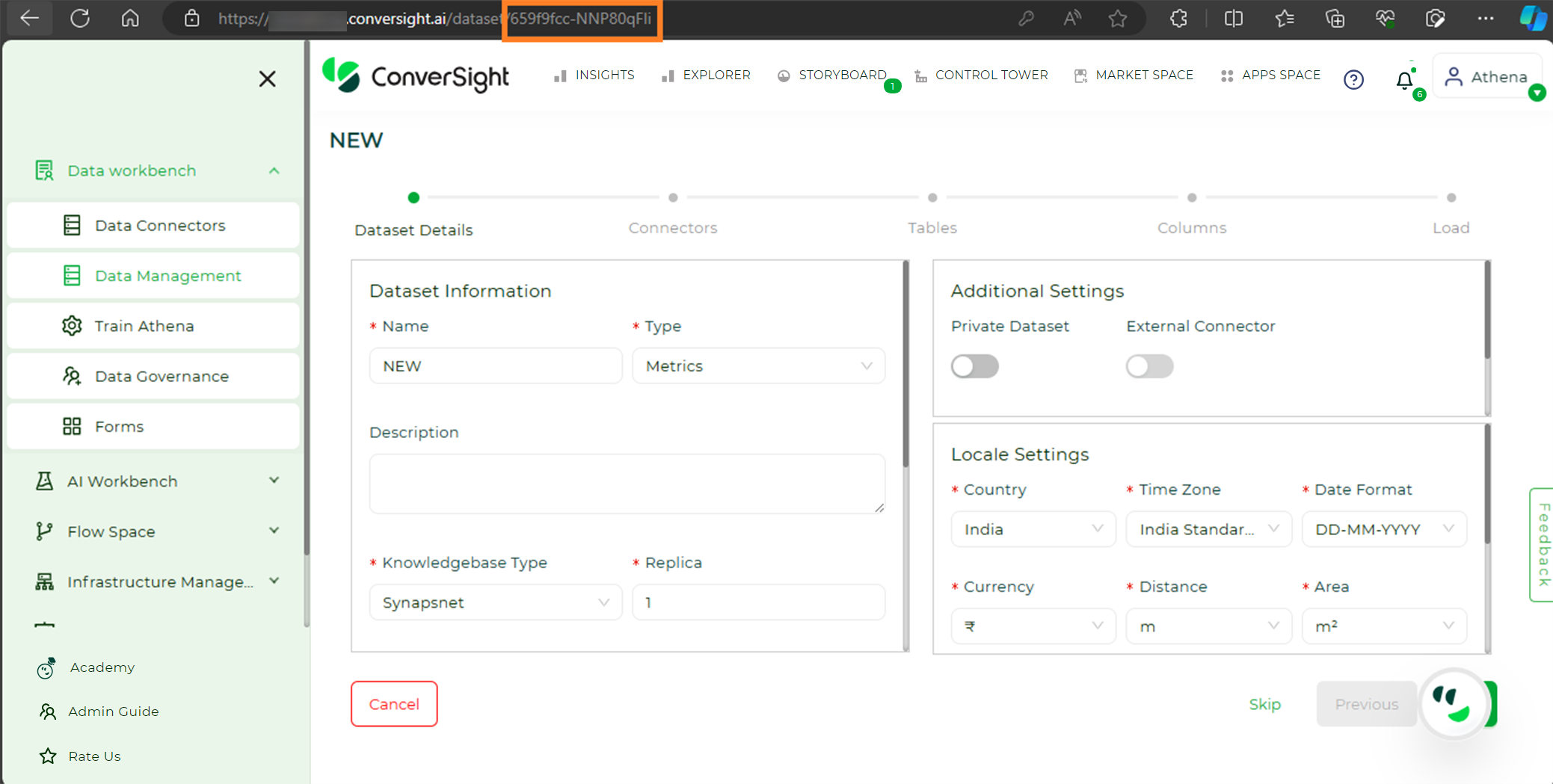Enable the Private Dataset toggle
This screenshot has height=784, width=1553.
(x=974, y=365)
